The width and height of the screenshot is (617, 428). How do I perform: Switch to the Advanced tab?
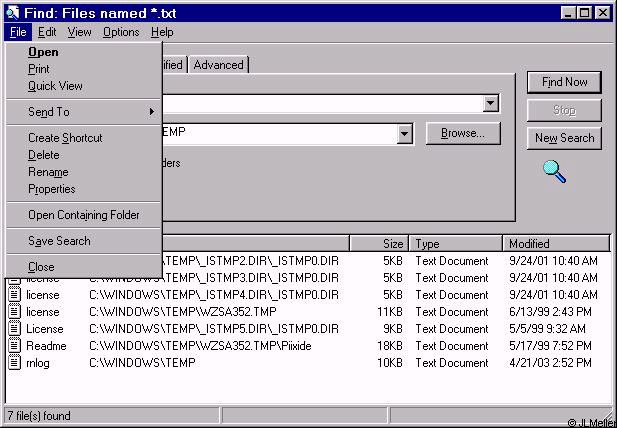tap(218, 65)
